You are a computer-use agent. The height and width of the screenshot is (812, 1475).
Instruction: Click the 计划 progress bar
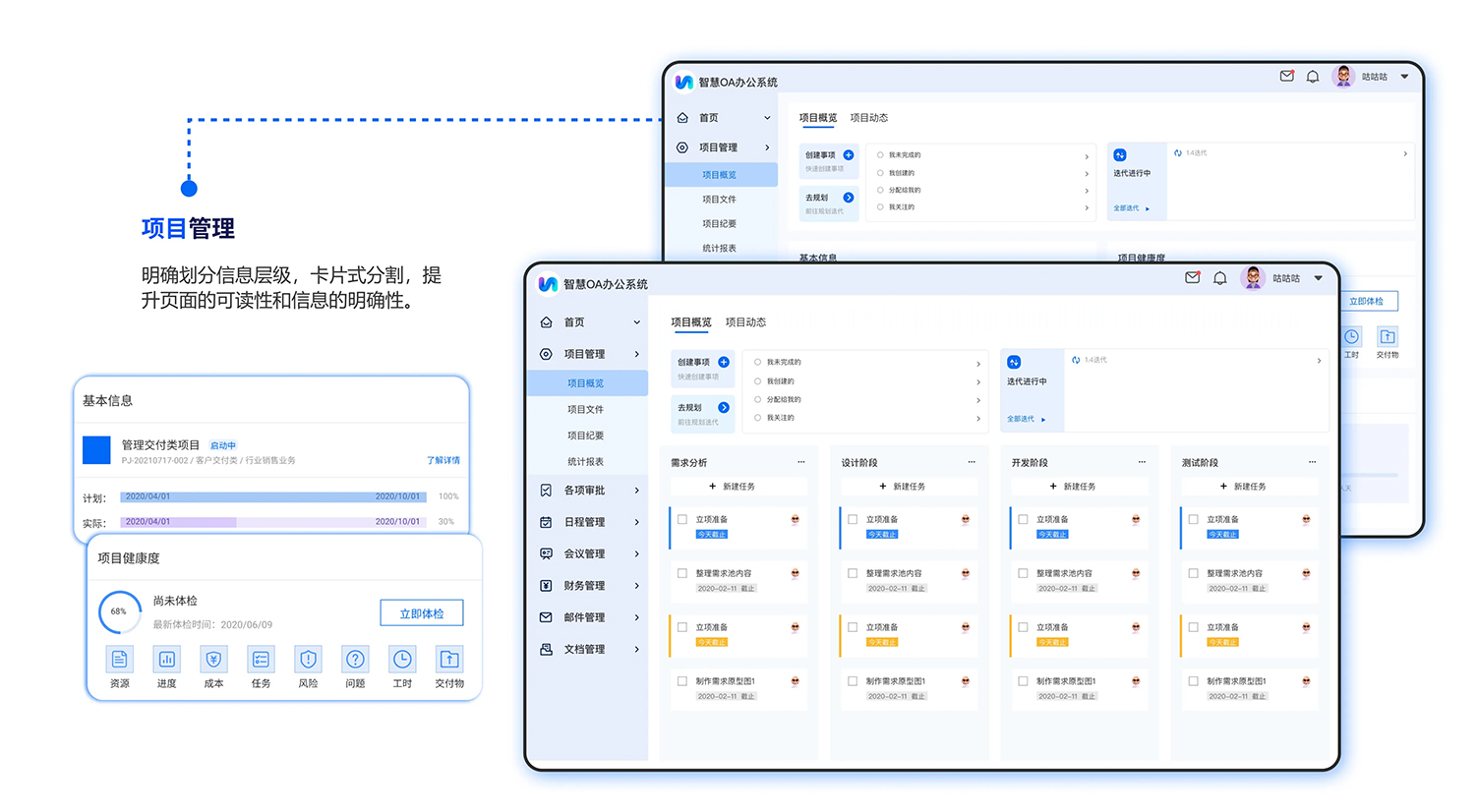click(272, 496)
